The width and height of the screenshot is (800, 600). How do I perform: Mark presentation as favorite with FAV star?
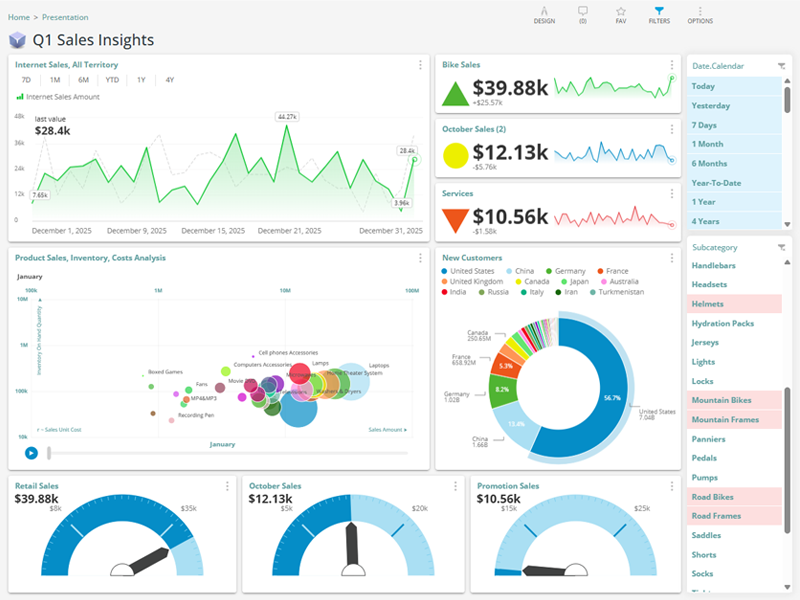tap(620, 15)
